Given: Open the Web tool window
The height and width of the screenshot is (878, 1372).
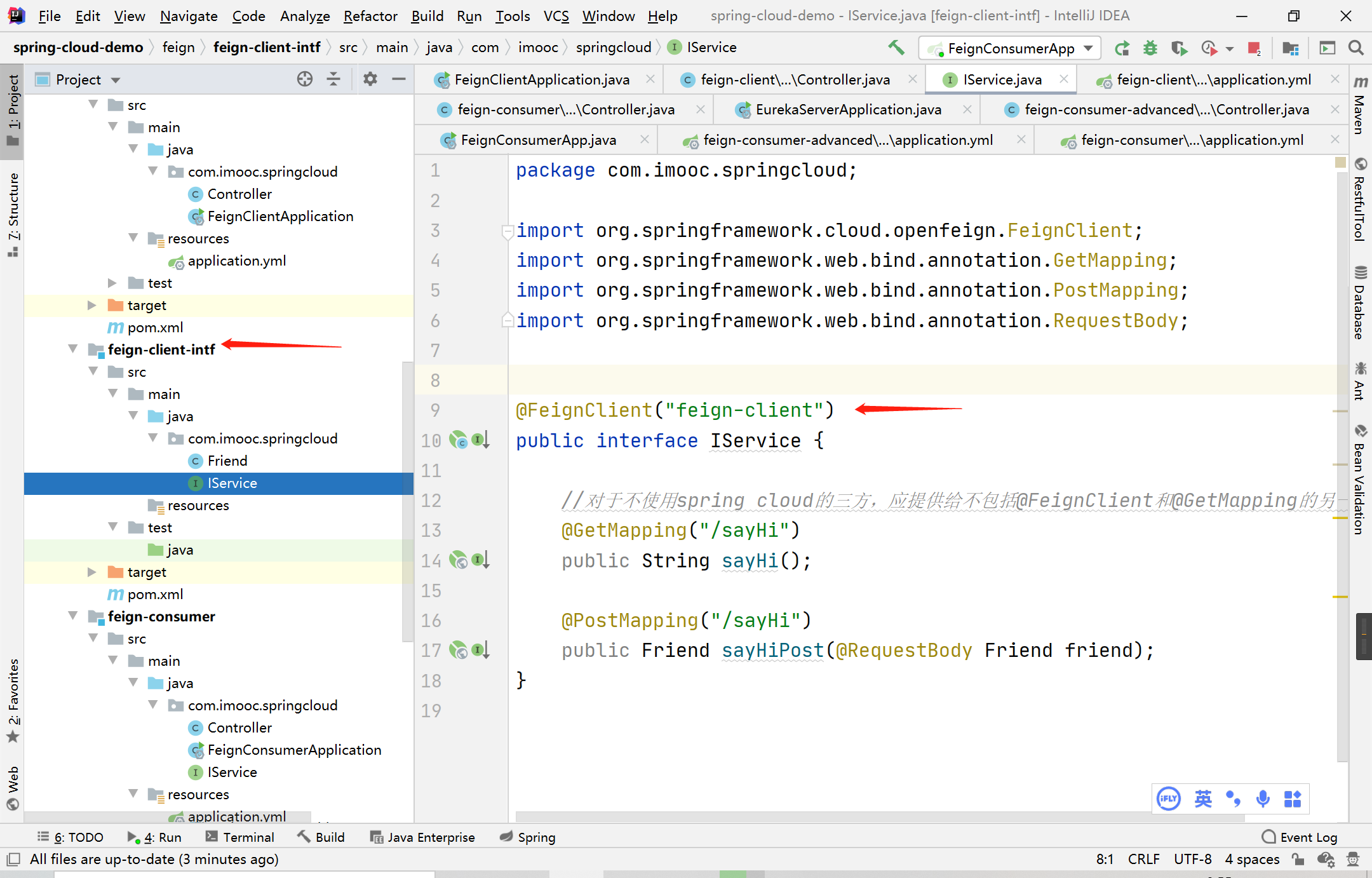Looking at the screenshot, I should pos(13,788).
